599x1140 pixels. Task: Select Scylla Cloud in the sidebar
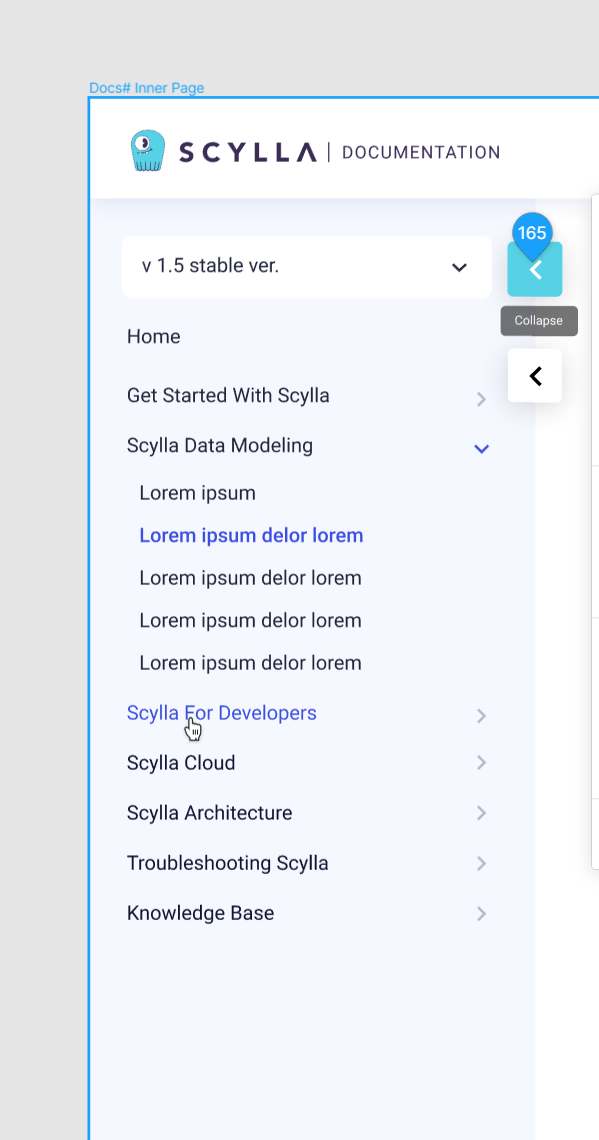[x=181, y=762]
